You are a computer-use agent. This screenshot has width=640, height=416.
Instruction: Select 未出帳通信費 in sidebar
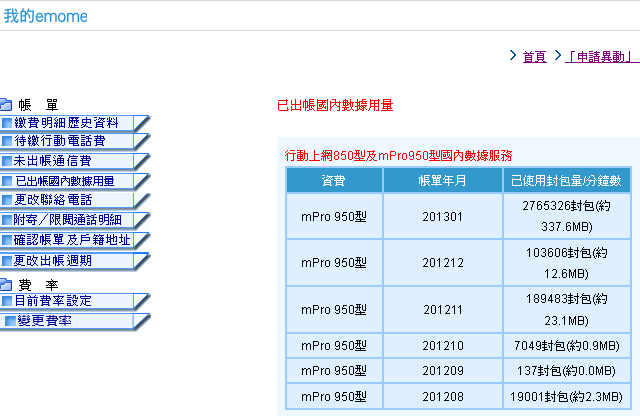[75, 161]
